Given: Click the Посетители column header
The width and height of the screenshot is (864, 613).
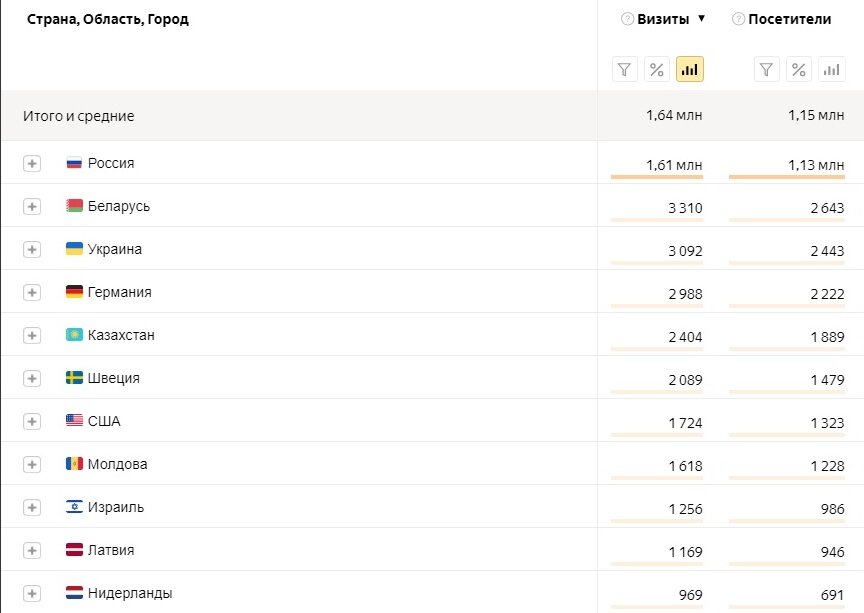Looking at the screenshot, I should click(790, 19).
